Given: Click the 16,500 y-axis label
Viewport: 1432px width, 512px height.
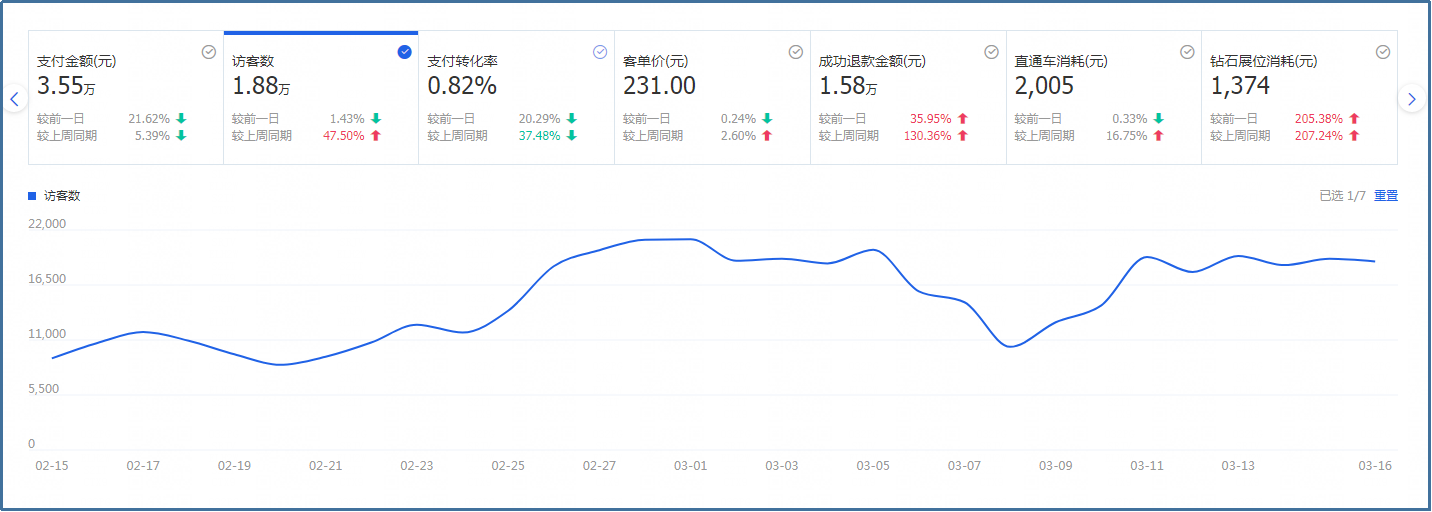Looking at the screenshot, I should (x=46, y=279).
